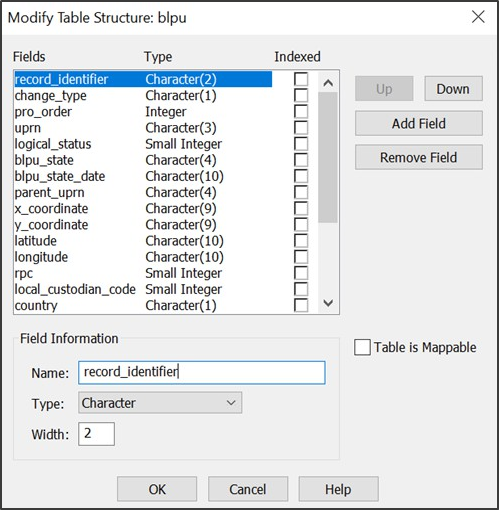Select the pro_order field row
This screenshot has height=510, width=499.
click(143, 112)
